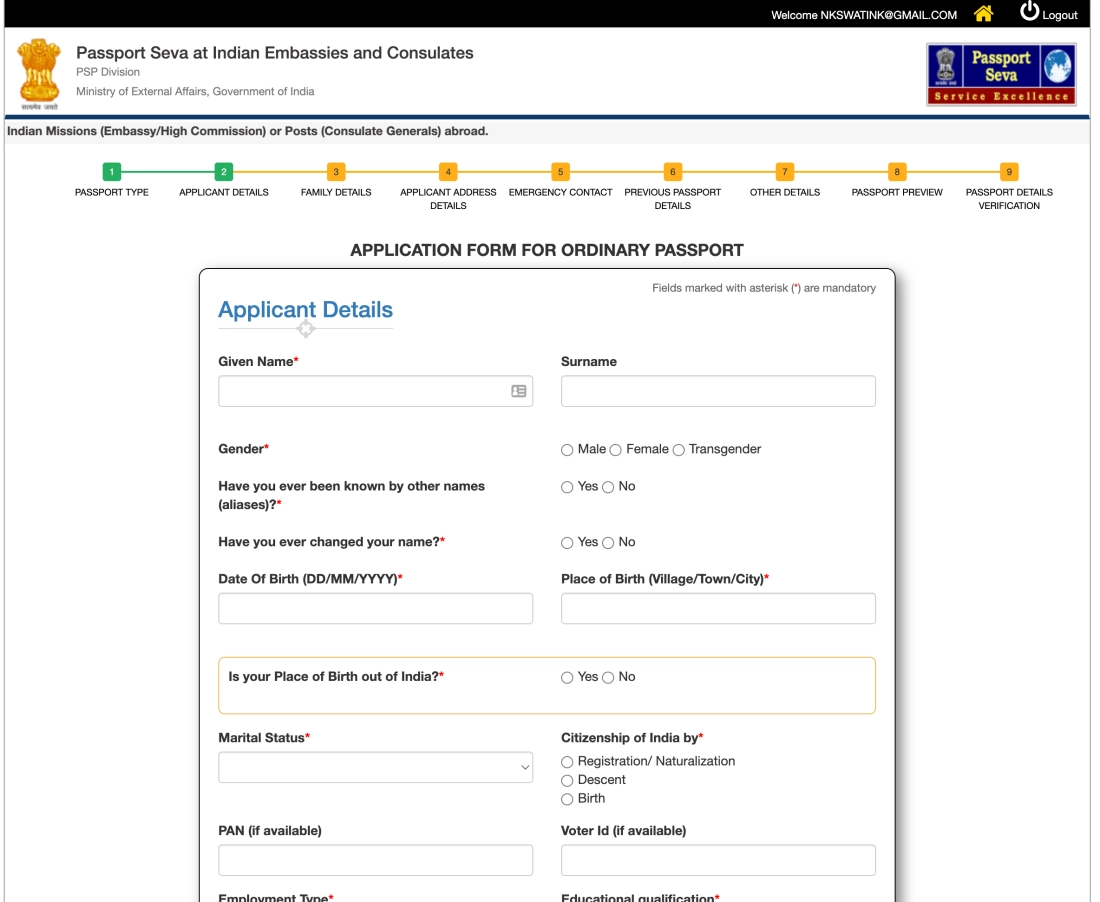The image size is (1100, 902).
Task: Click the PSP Division text
Action: (108, 72)
